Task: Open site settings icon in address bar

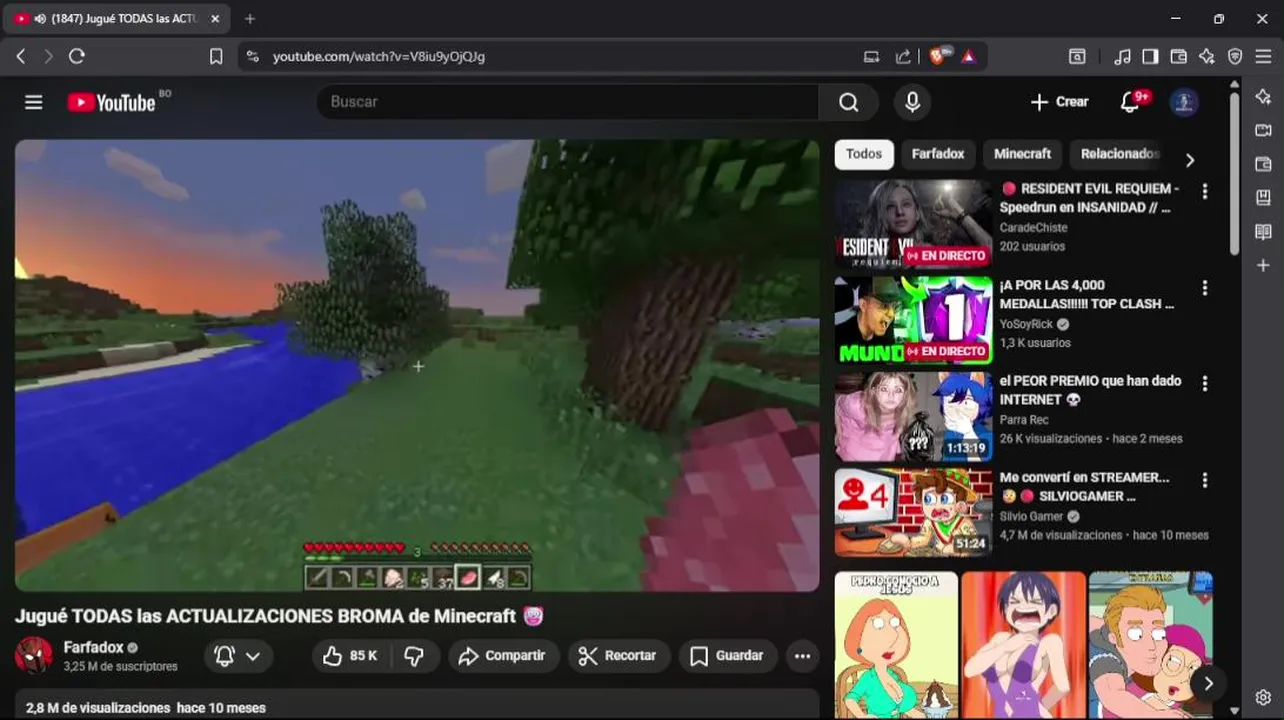Action: tap(252, 57)
